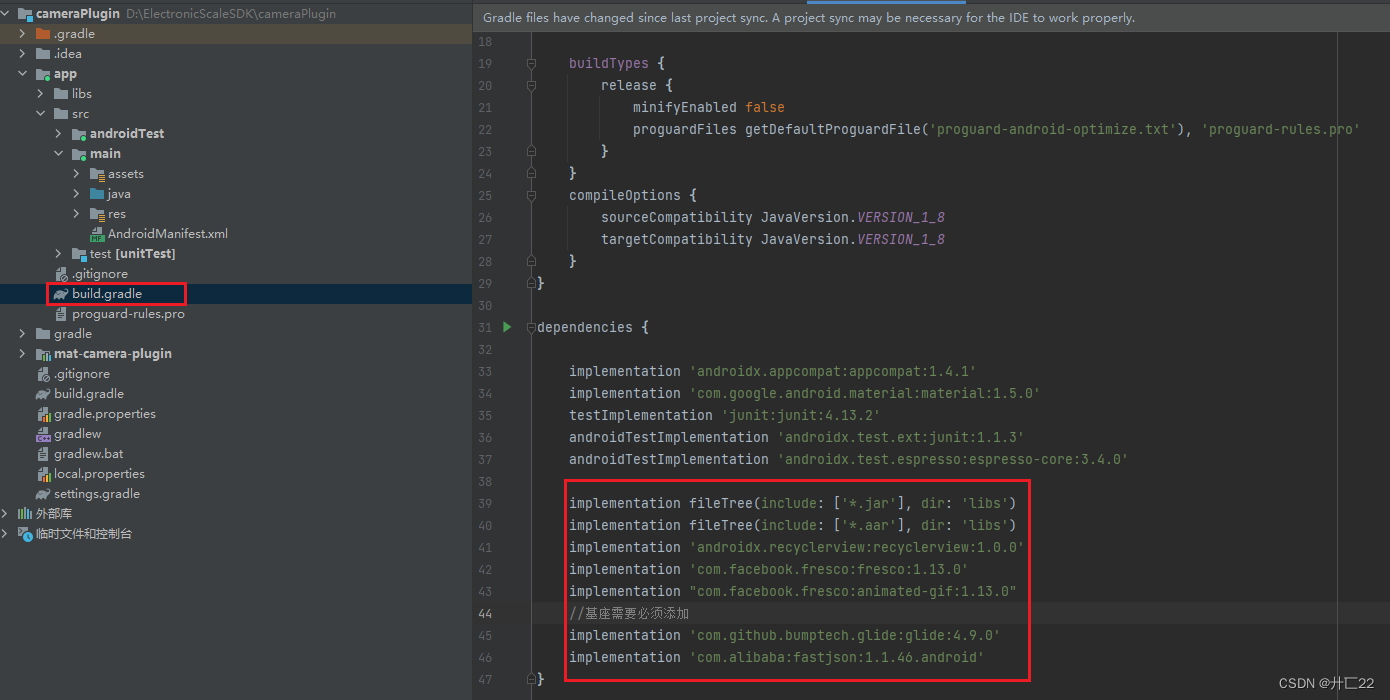Screen dimensions: 1390x700
Task: Collapse the app folder in the project tree
Action: (x=22, y=73)
